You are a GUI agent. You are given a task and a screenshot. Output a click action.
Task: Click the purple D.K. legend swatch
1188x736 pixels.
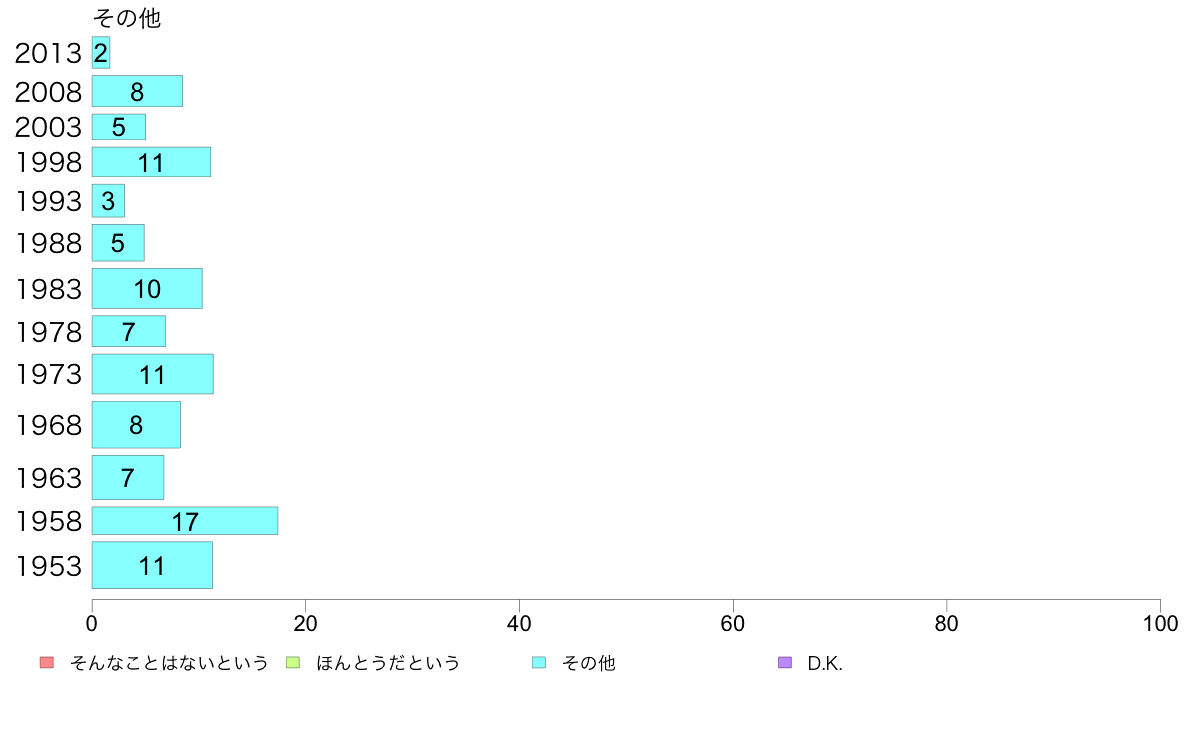tap(785, 662)
